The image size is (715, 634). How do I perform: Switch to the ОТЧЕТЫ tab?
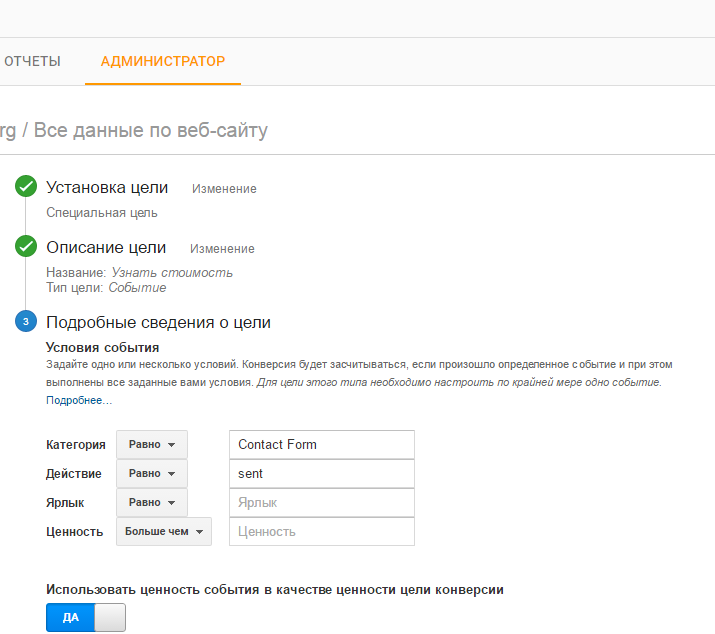pyautogui.click(x=32, y=62)
